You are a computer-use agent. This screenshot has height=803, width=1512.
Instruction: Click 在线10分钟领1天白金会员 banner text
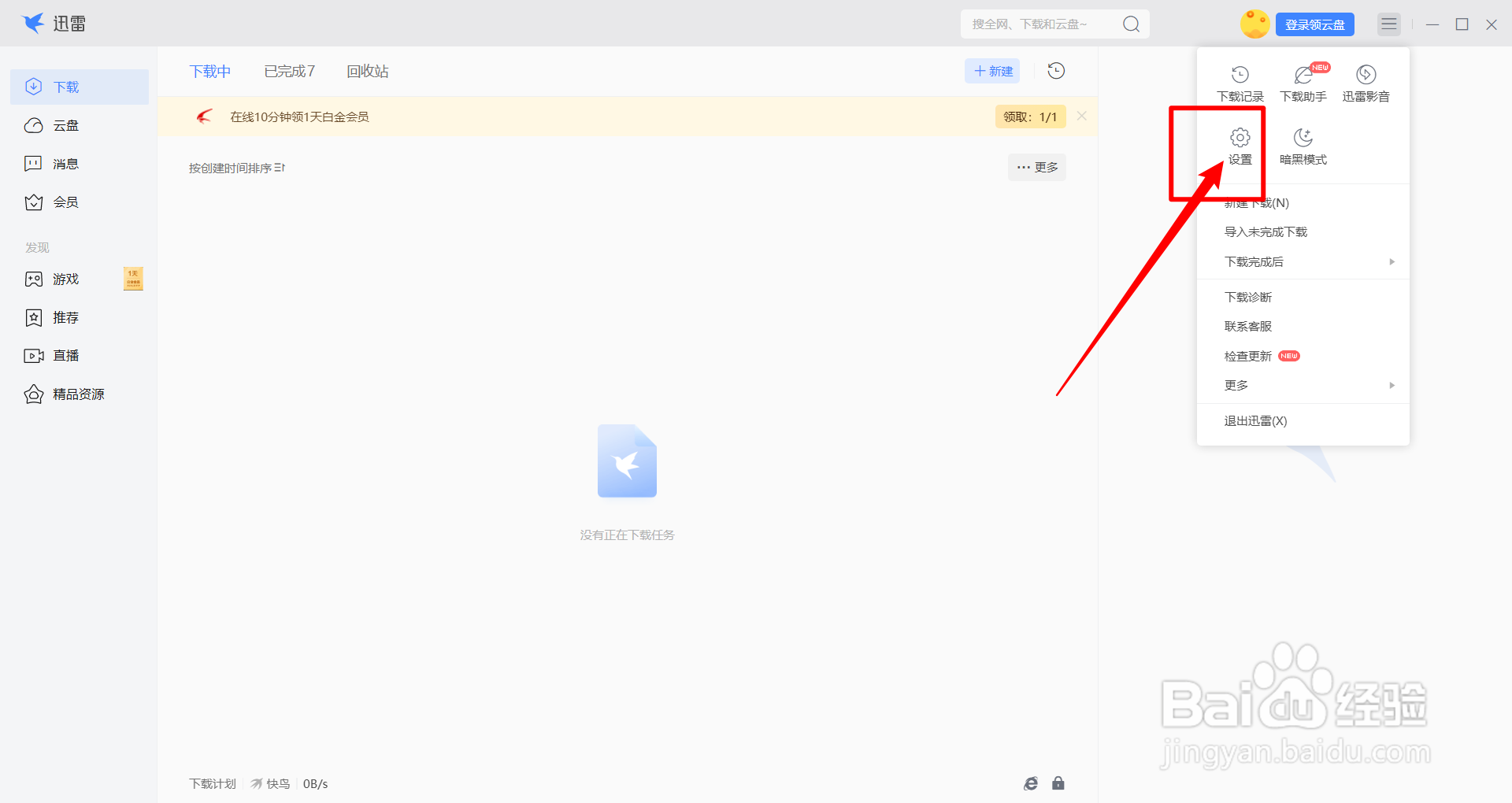299,117
